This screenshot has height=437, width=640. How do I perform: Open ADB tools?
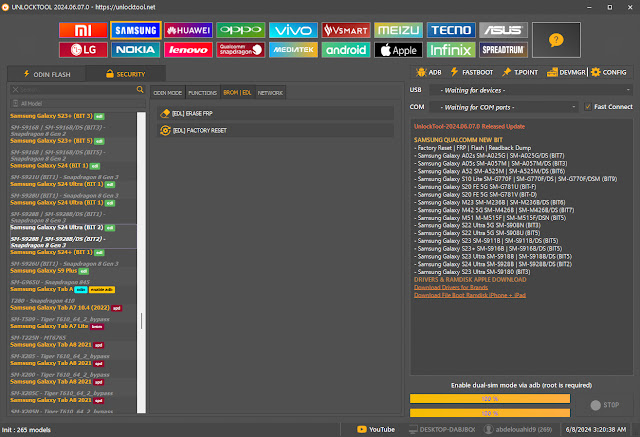429,72
